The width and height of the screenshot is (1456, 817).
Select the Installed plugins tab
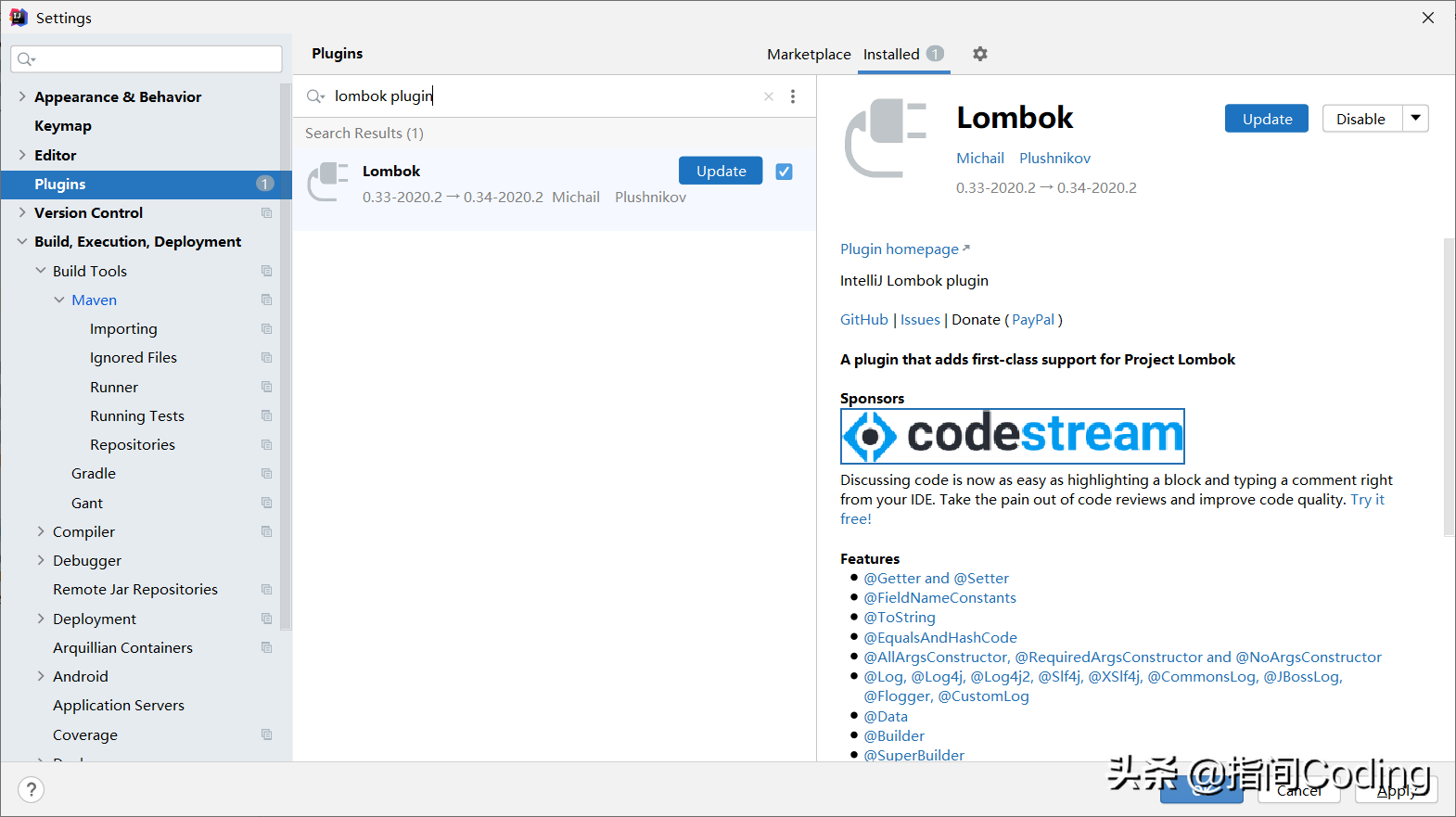tap(891, 54)
